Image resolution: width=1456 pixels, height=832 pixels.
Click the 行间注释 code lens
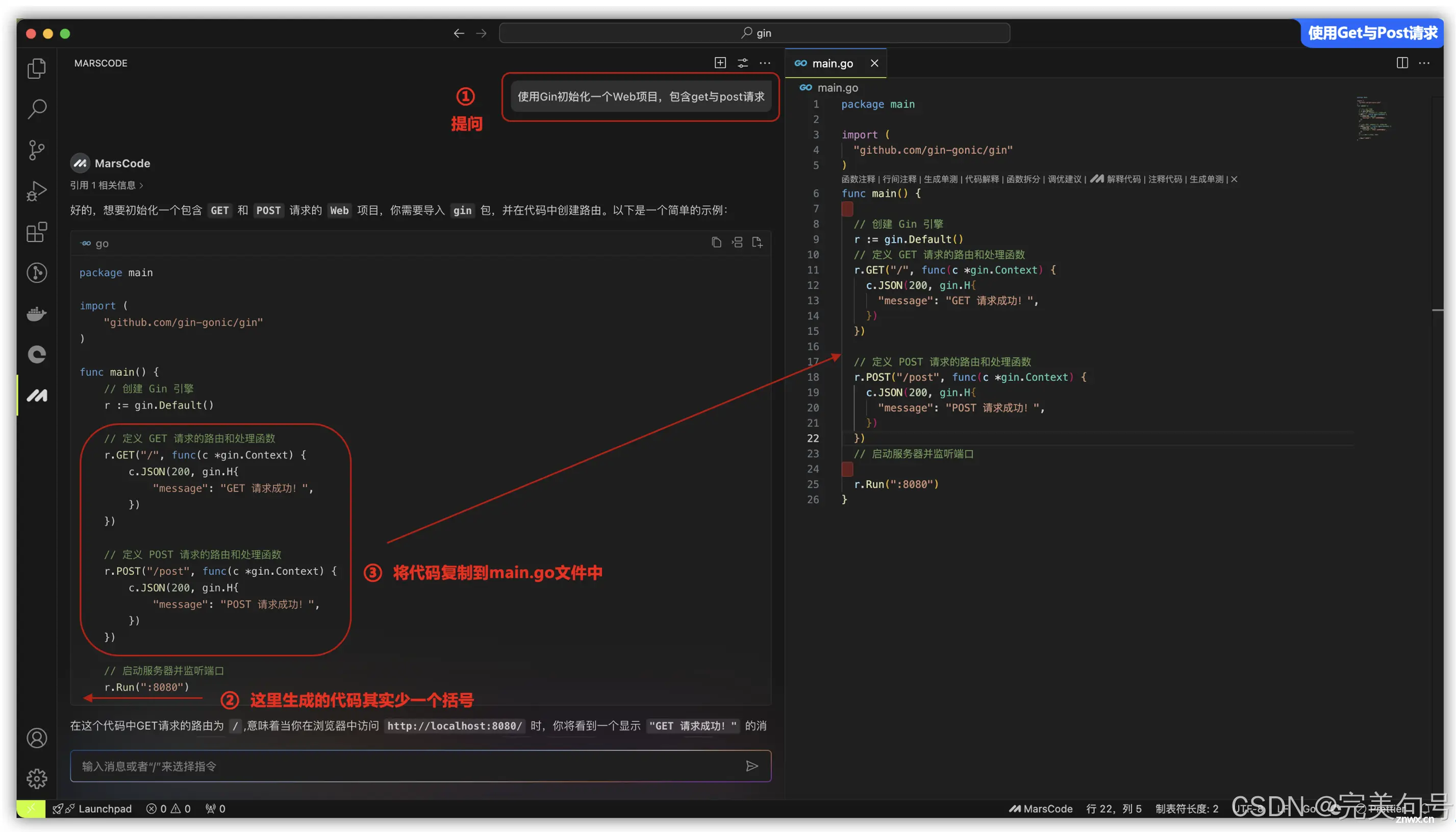point(899,180)
